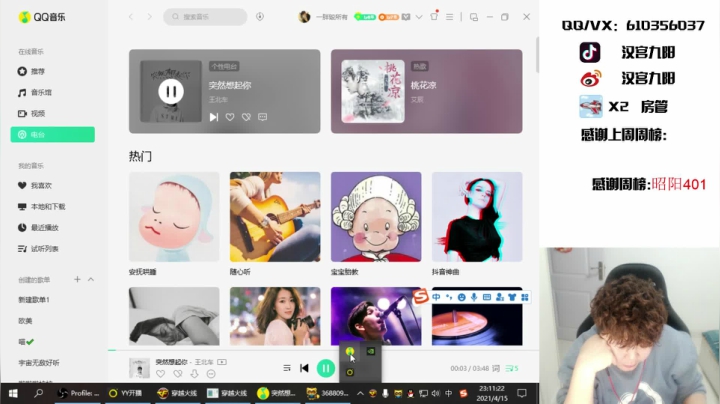Toggle 中 Chinese mode on Sogou toolbar
This screenshot has width=720, height=404.
pyautogui.click(x=436, y=297)
